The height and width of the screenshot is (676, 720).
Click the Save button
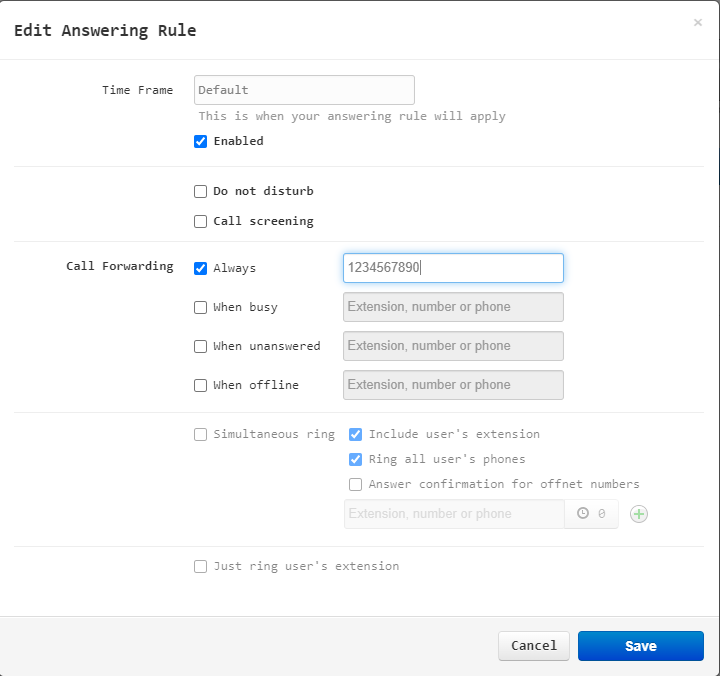coord(641,646)
